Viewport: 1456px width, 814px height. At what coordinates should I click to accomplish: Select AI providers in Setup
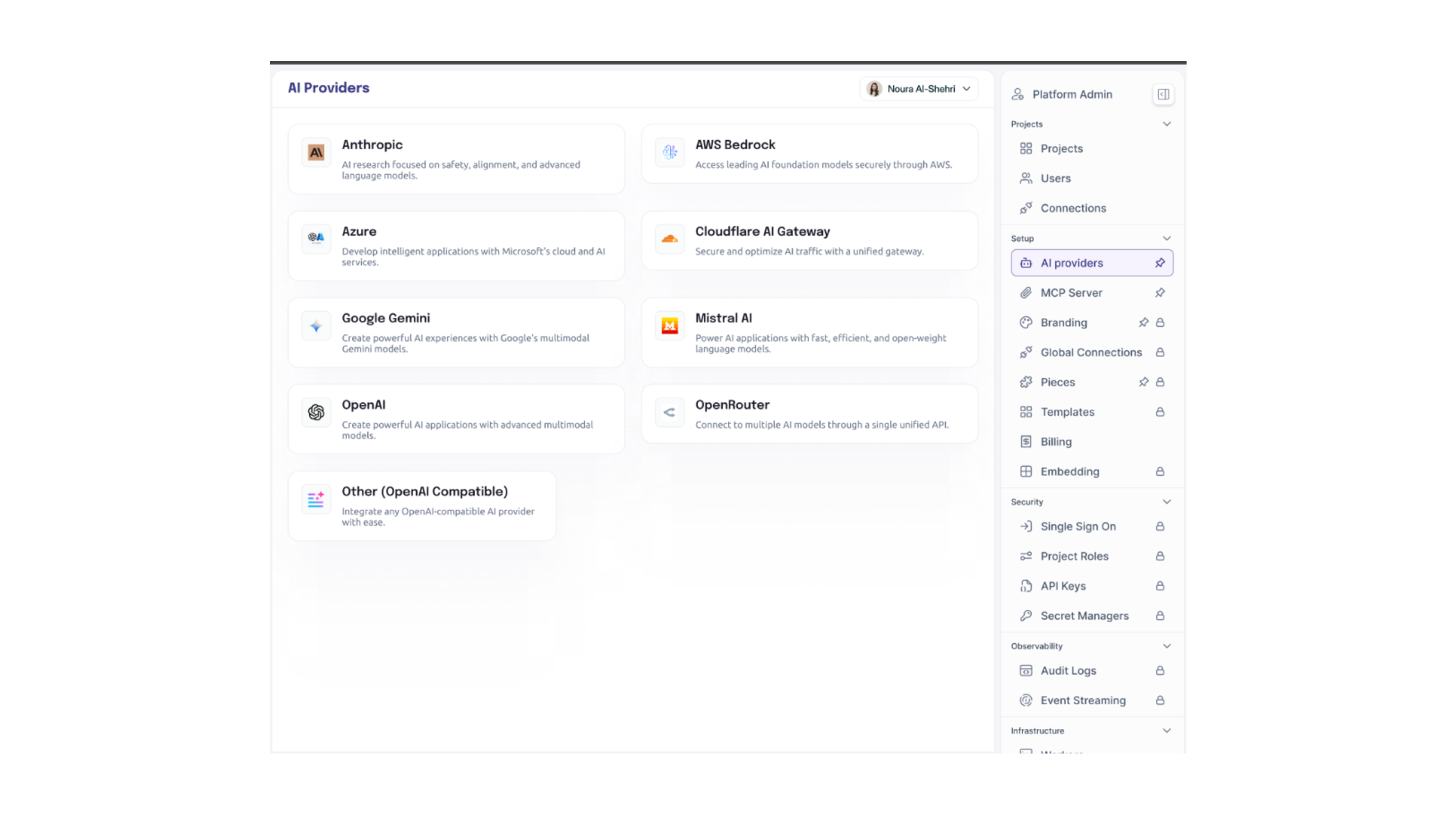[x=1091, y=263]
